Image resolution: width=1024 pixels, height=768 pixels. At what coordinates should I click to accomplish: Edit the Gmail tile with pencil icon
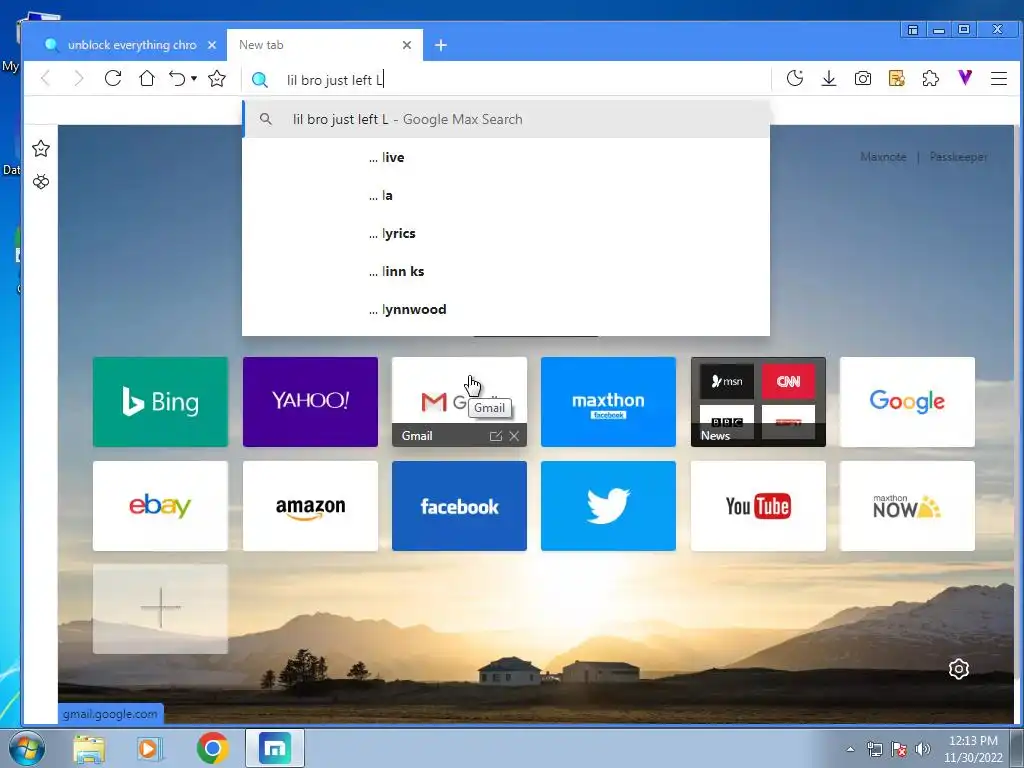tap(496, 436)
